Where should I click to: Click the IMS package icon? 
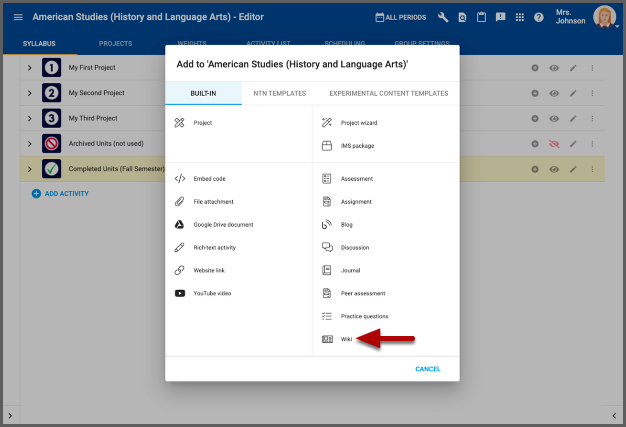pyautogui.click(x=327, y=146)
